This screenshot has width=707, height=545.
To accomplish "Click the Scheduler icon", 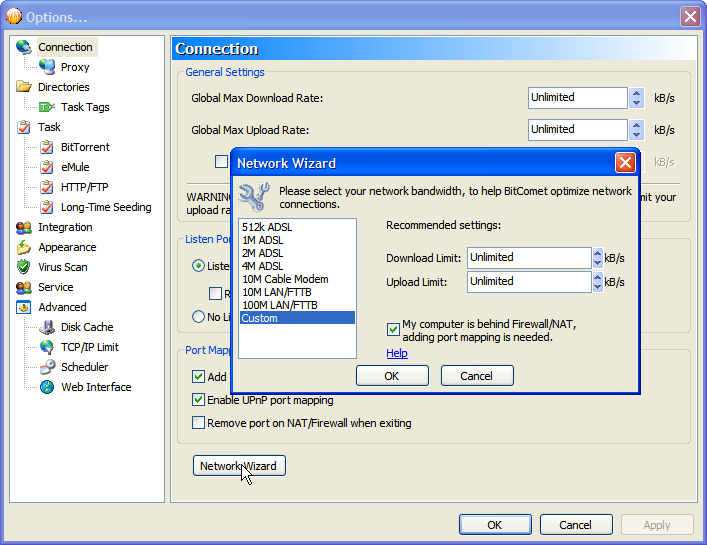I will click(x=47, y=367).
